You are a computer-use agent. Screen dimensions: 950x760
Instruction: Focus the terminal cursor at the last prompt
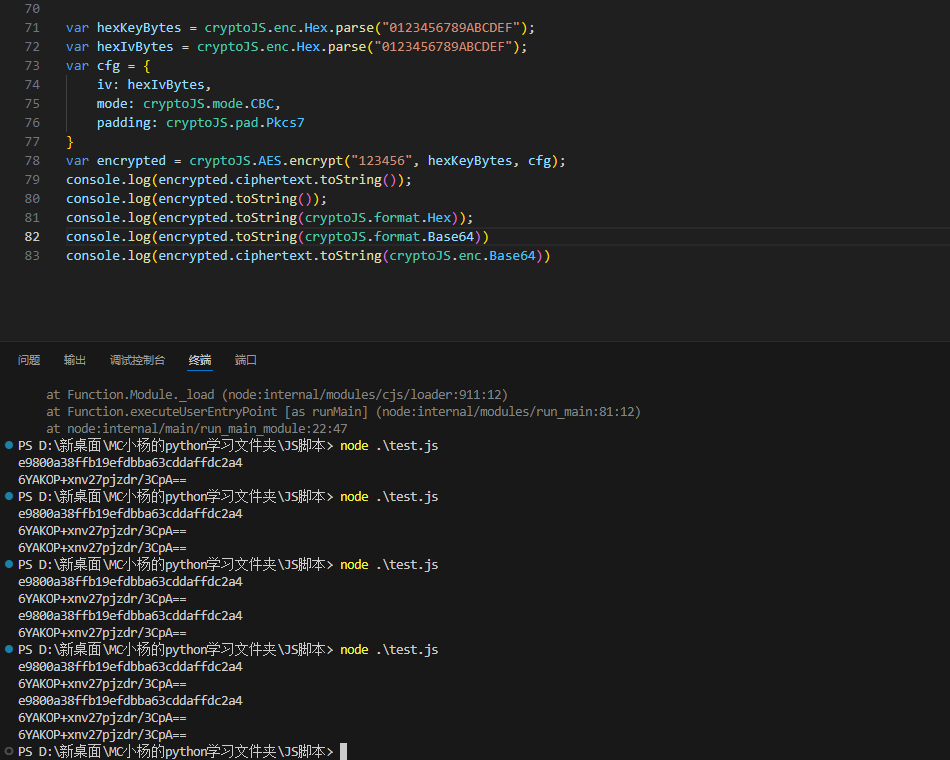(x=343, y=751)
